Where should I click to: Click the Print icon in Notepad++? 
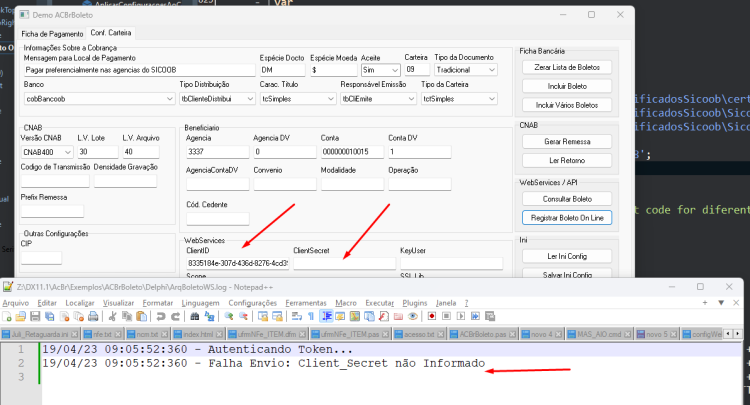point(93,317)
